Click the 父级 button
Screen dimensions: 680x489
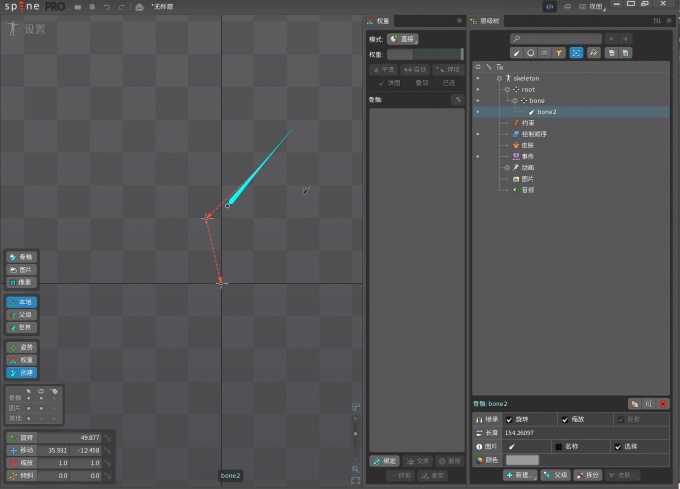pyautogui.click(x=556, y=475)
